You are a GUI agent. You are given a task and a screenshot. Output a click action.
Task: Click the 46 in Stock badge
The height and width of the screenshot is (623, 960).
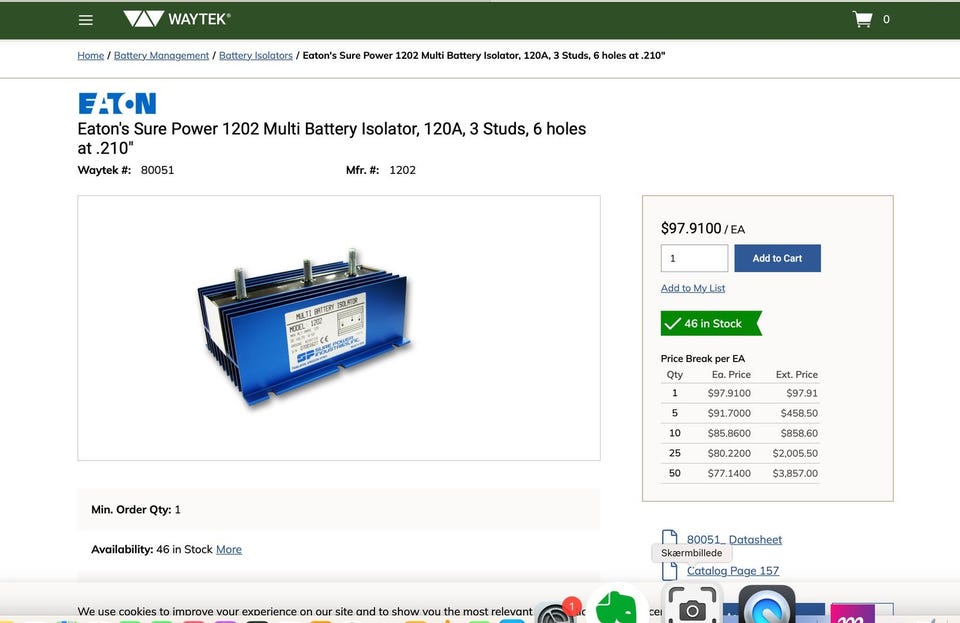tap(711, 323)
